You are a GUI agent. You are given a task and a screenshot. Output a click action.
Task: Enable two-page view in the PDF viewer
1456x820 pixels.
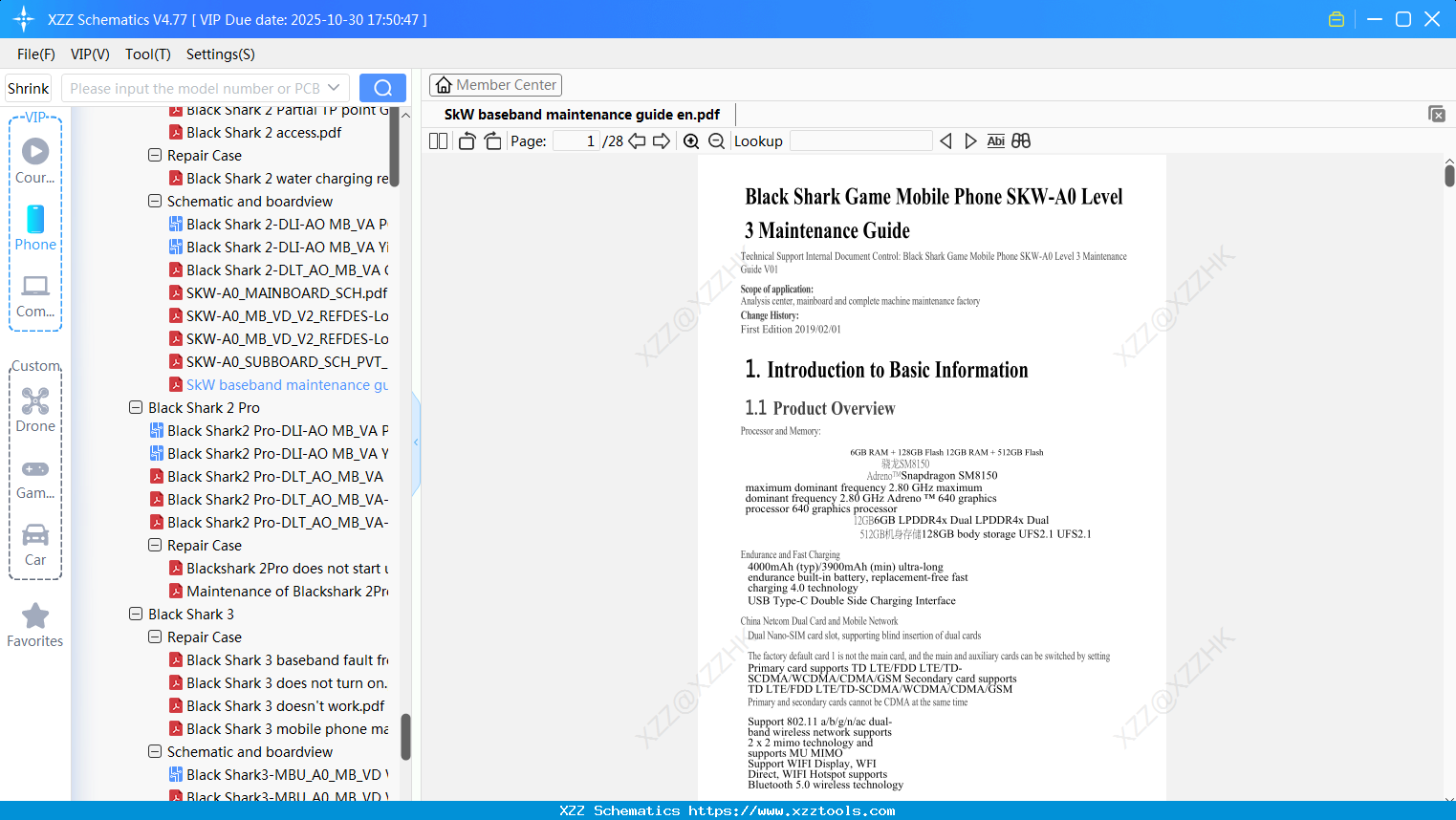pos(438,140)
